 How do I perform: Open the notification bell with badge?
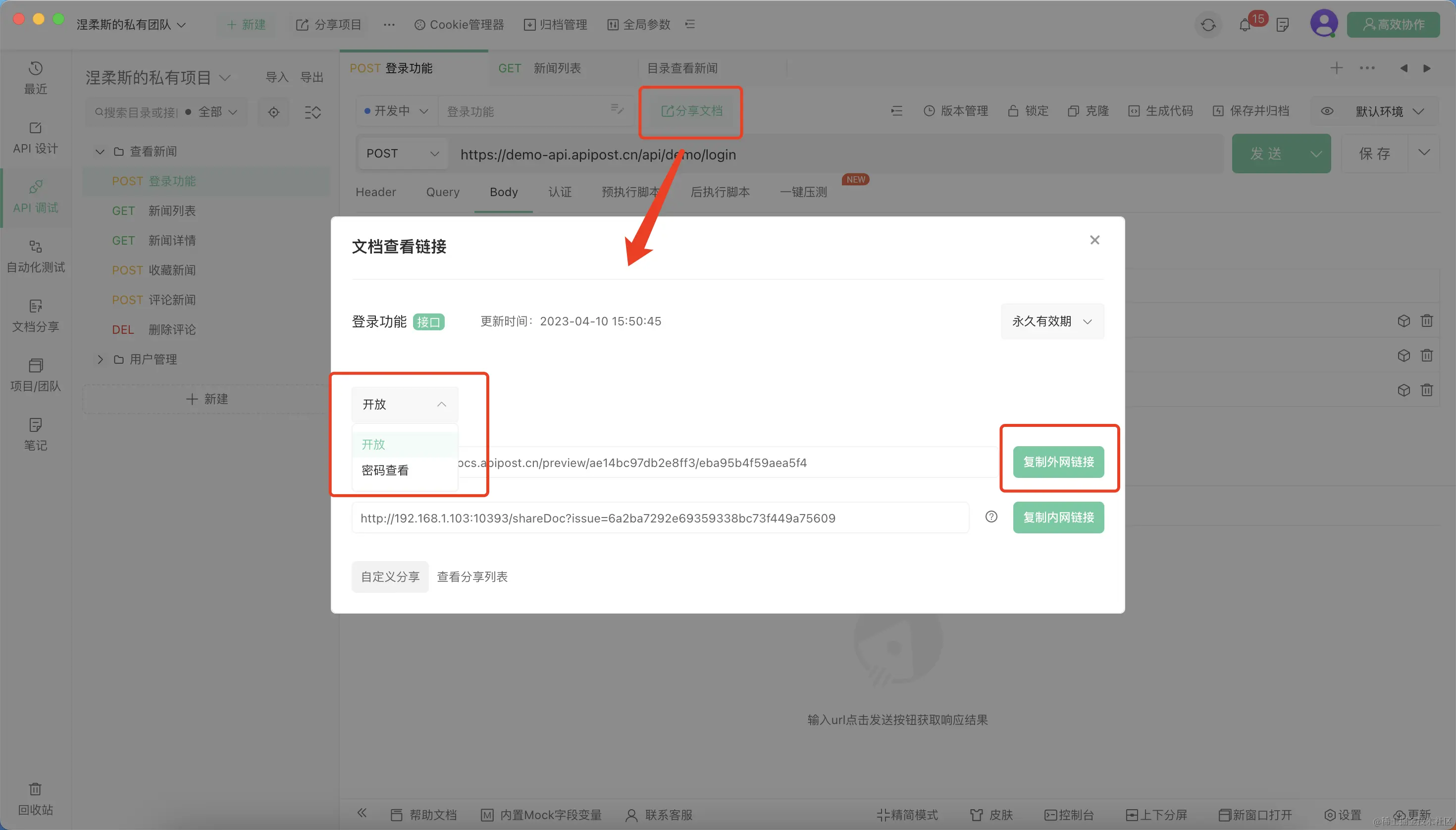point(1245,25)
